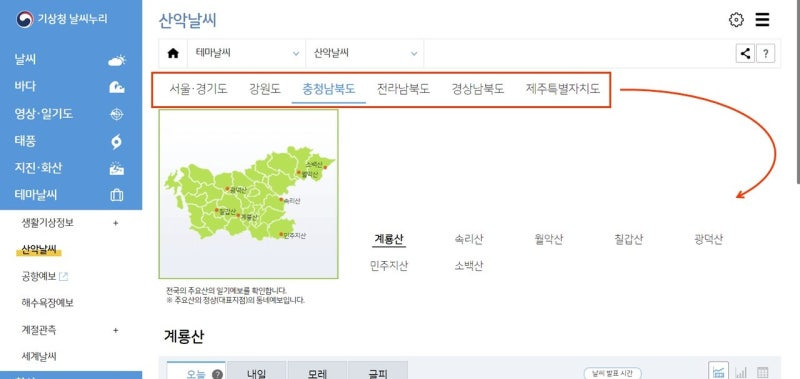Open the 테마날씨 breadcrumb dropdown
Screen dimensions: 800x379
click(246, 53)
